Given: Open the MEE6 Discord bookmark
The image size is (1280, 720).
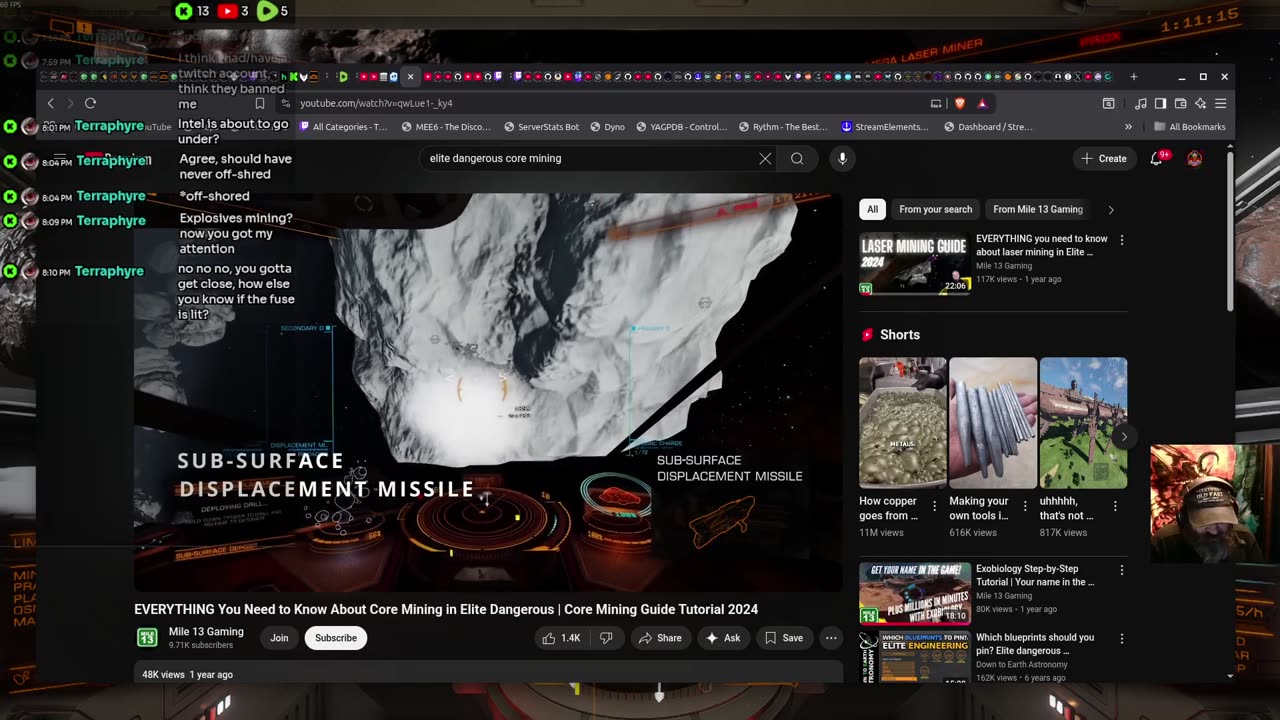Looking at the screenshot, I should pos(446,127).
